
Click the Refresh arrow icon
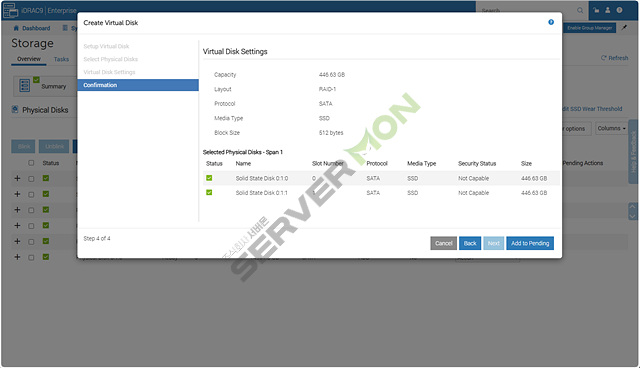[x=604, y=58]
